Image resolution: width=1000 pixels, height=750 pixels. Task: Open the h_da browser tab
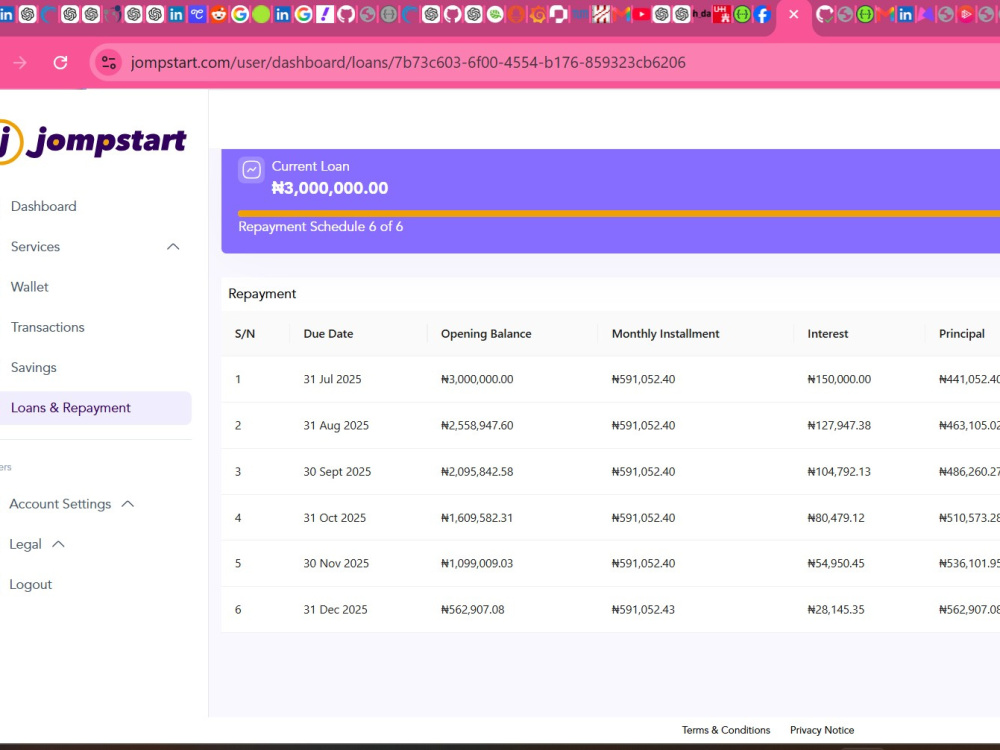click(702, 13)
